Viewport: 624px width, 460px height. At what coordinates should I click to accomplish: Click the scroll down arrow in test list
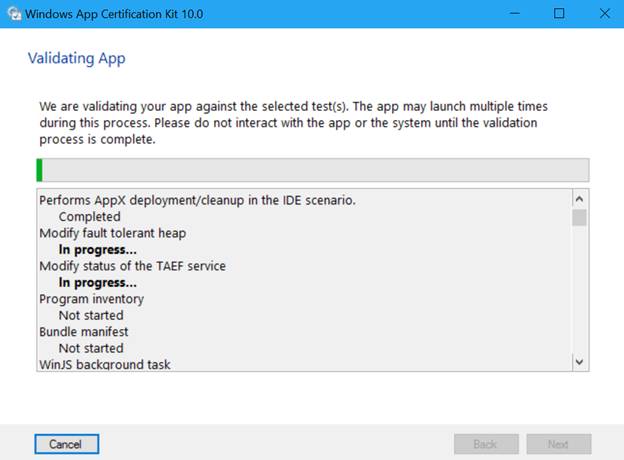pos(579,362)
